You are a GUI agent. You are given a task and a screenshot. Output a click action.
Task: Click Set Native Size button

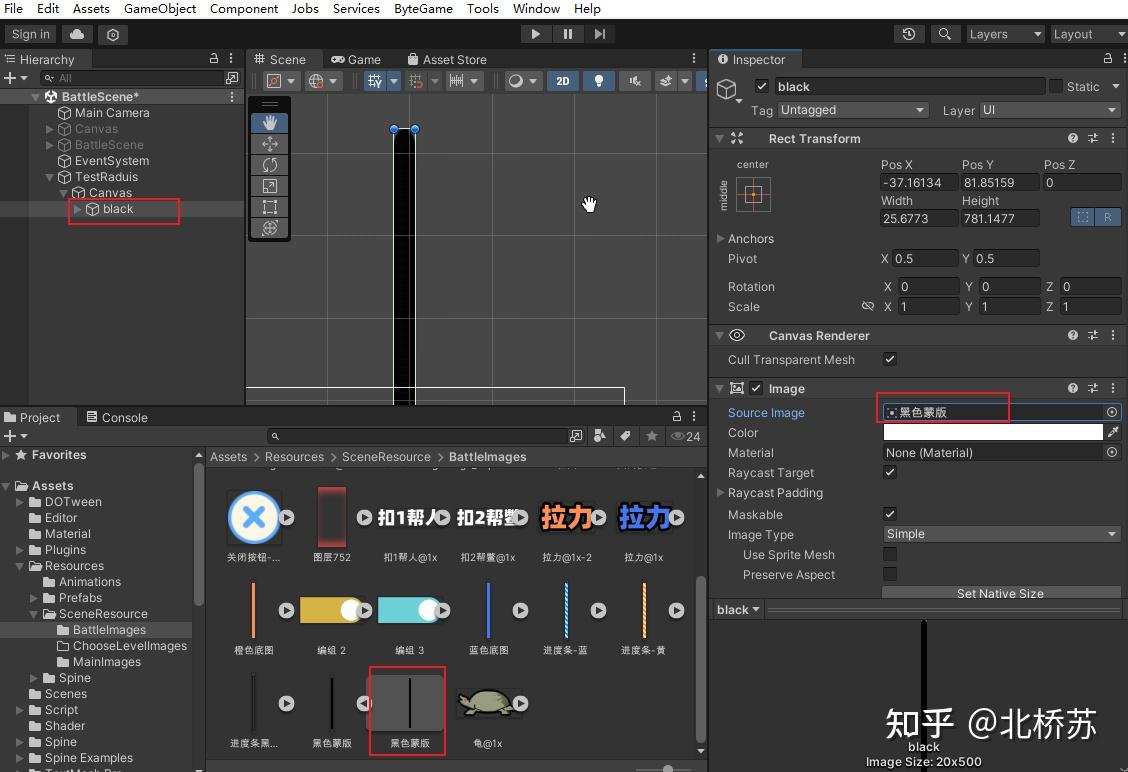[1001, 593]
